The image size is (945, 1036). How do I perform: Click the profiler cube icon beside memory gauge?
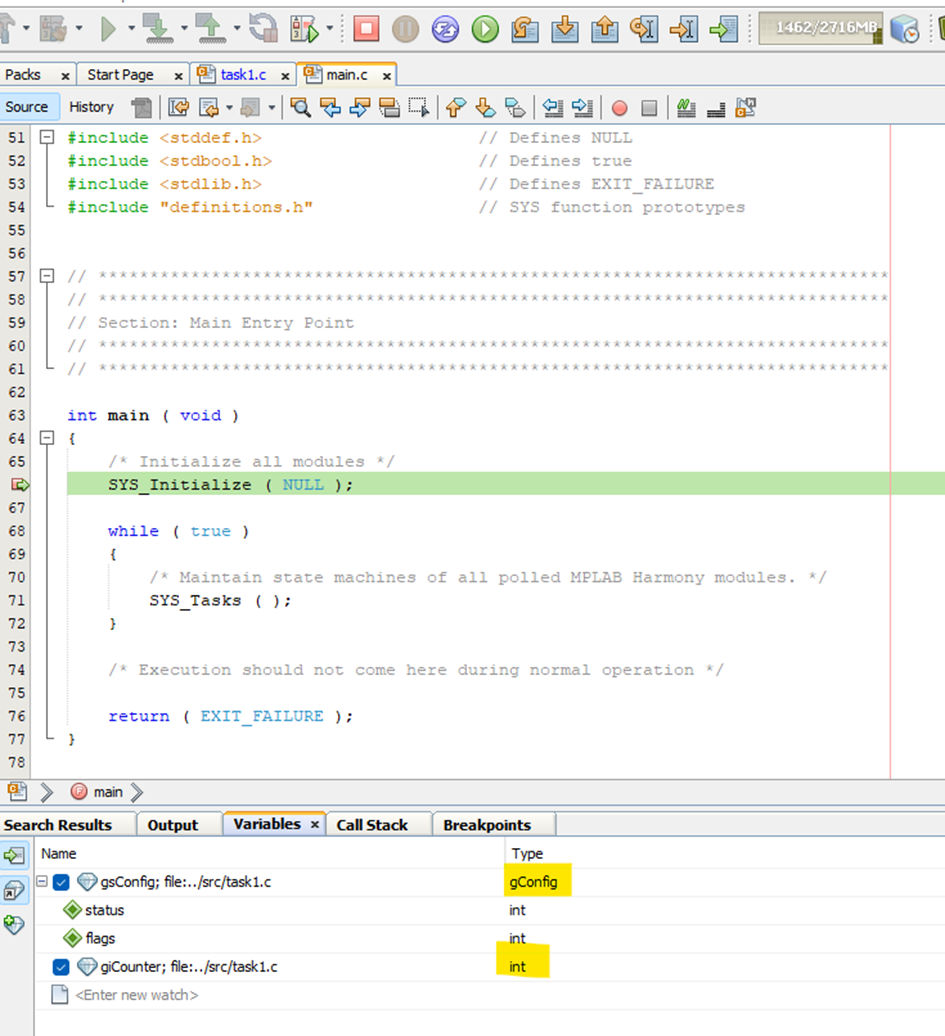(904, 29)
